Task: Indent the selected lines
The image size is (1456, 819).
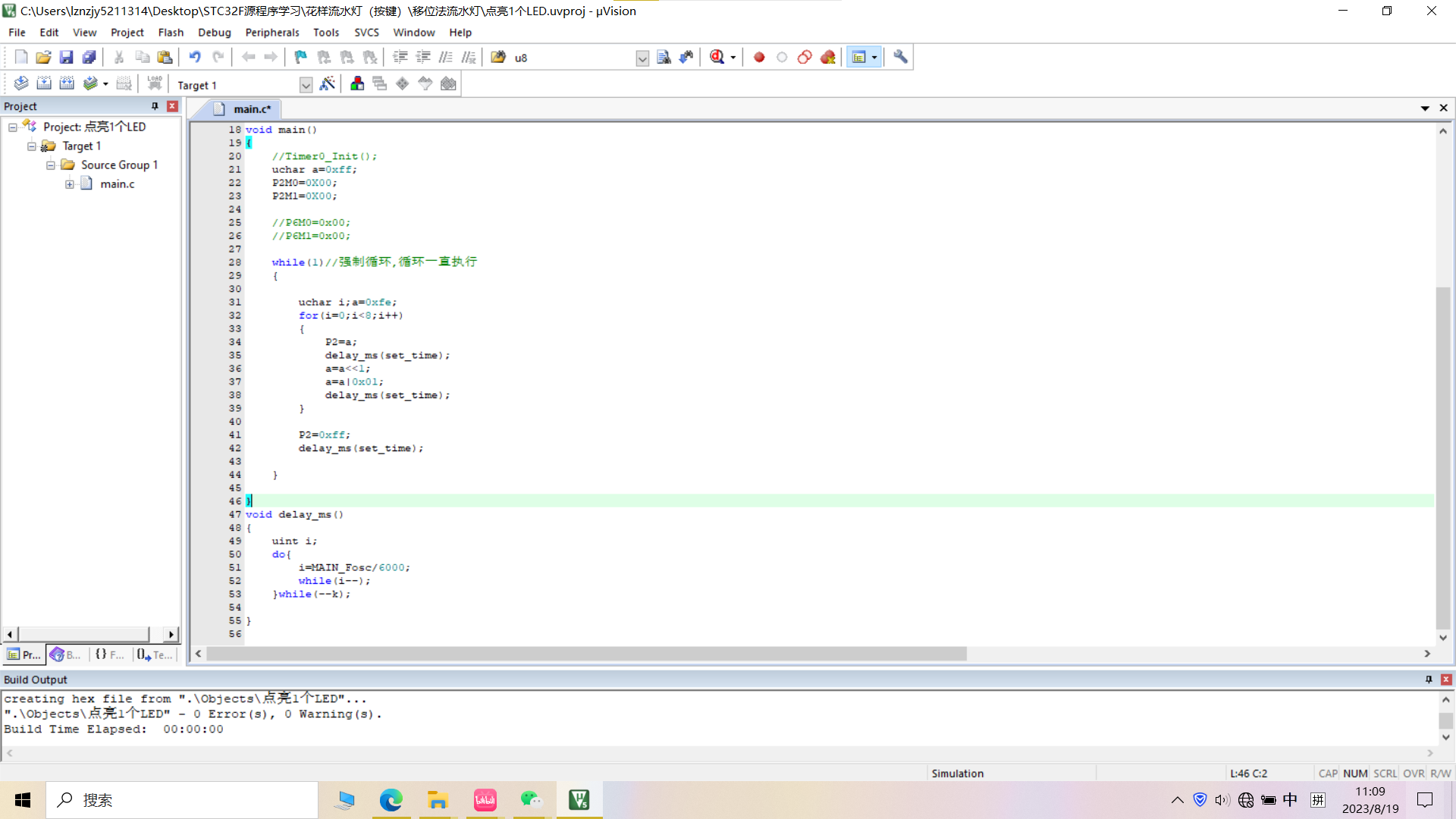Action: pos(400,57)
